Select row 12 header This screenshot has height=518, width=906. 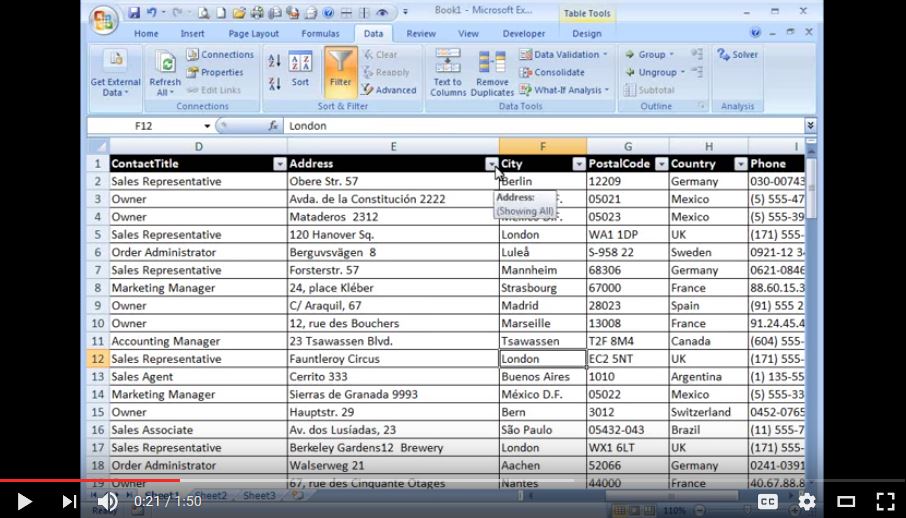click(x=98, y=359)
